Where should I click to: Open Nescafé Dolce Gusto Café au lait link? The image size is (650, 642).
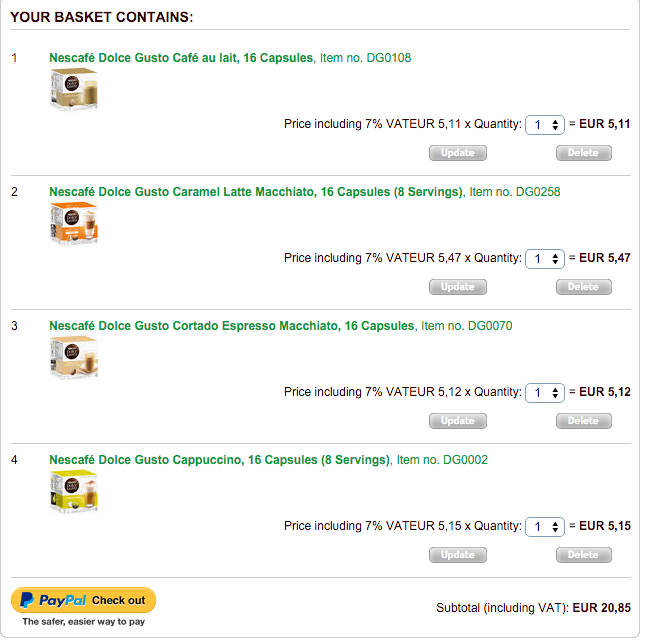coord(181,58)
